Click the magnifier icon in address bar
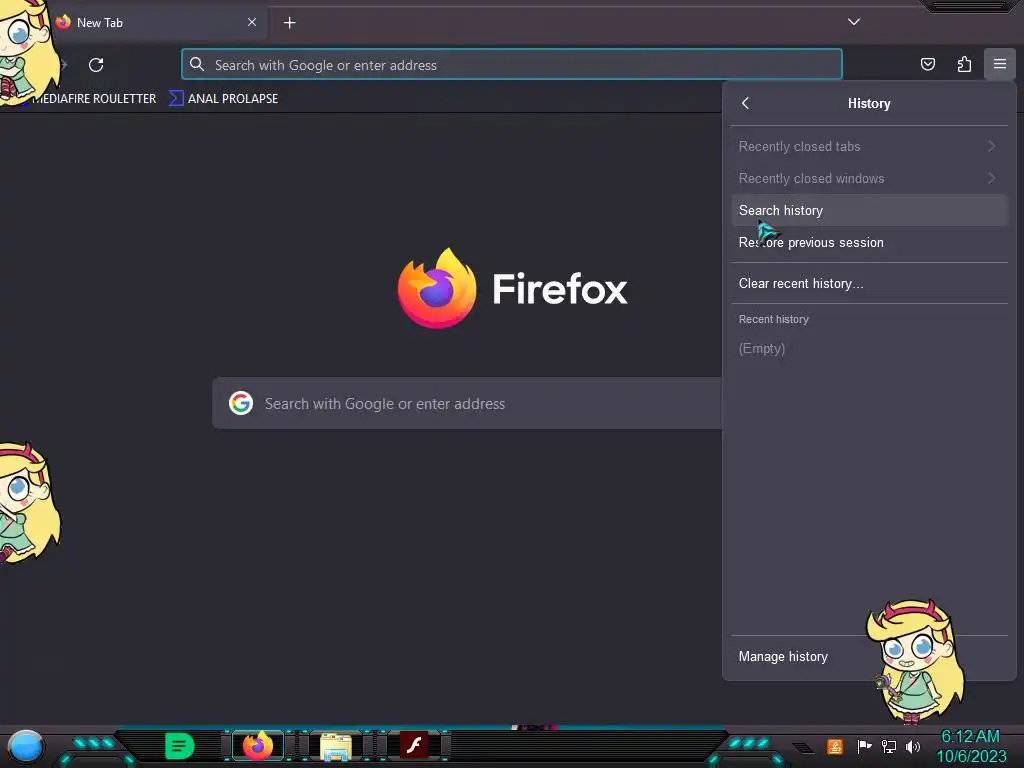 point(197,64)
